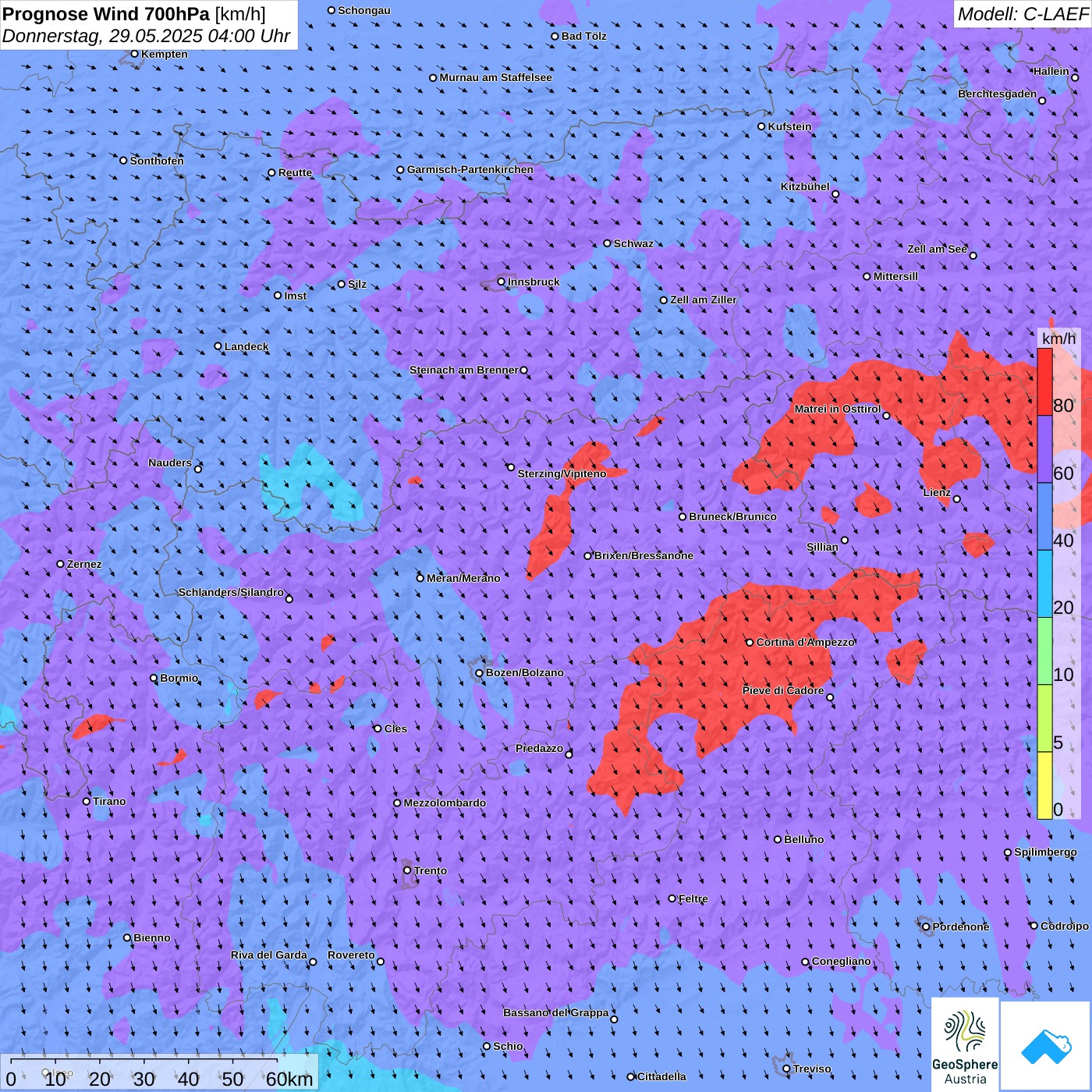This screenshot has width=1092, height=1092.
Task: Click the Murnau am Staffelsee label
Action: [495, 77]
